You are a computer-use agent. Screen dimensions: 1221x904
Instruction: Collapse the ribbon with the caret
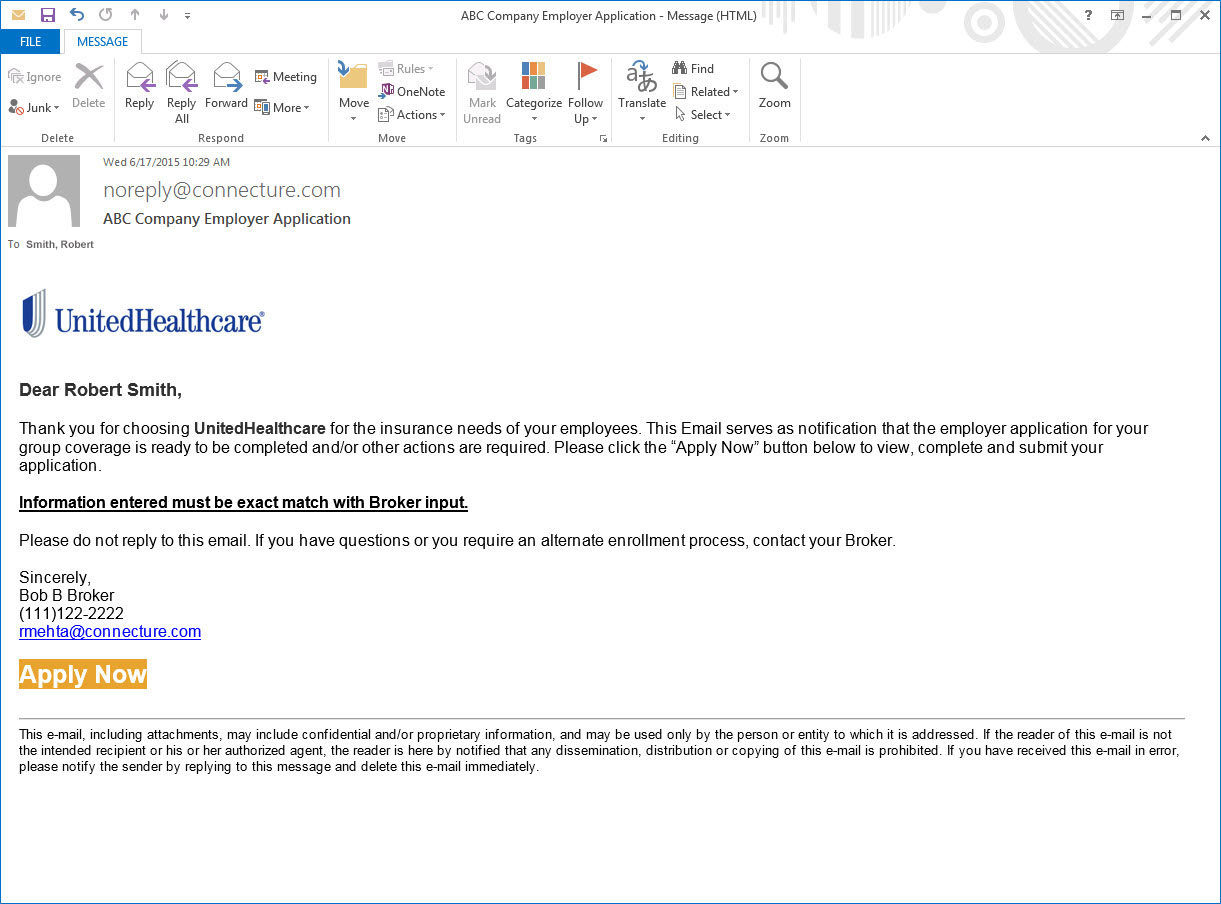(x=1205, y=139)
